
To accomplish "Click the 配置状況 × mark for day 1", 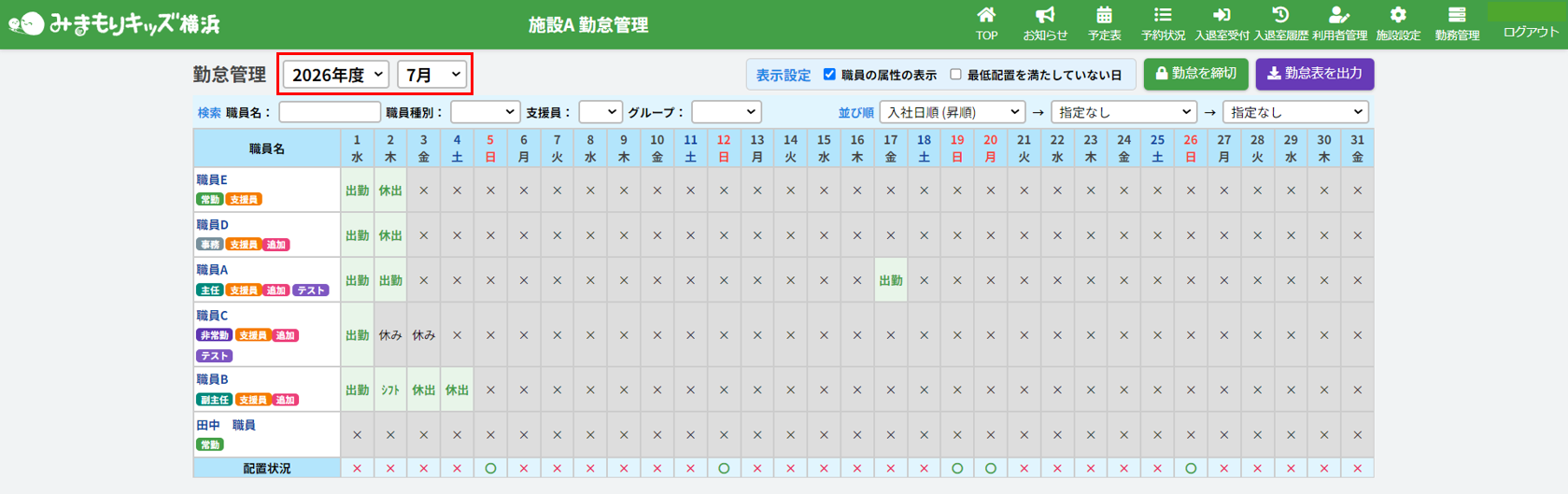I will [x=357, y=468].
